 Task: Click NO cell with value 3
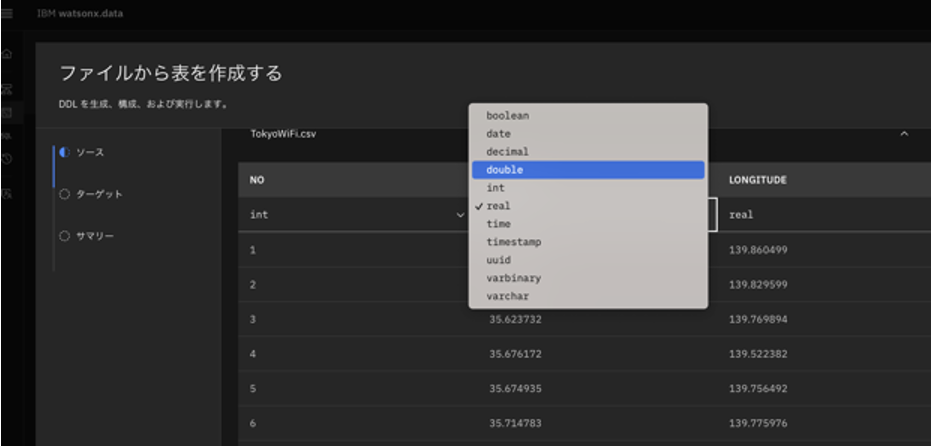click(x=253, y=319)
